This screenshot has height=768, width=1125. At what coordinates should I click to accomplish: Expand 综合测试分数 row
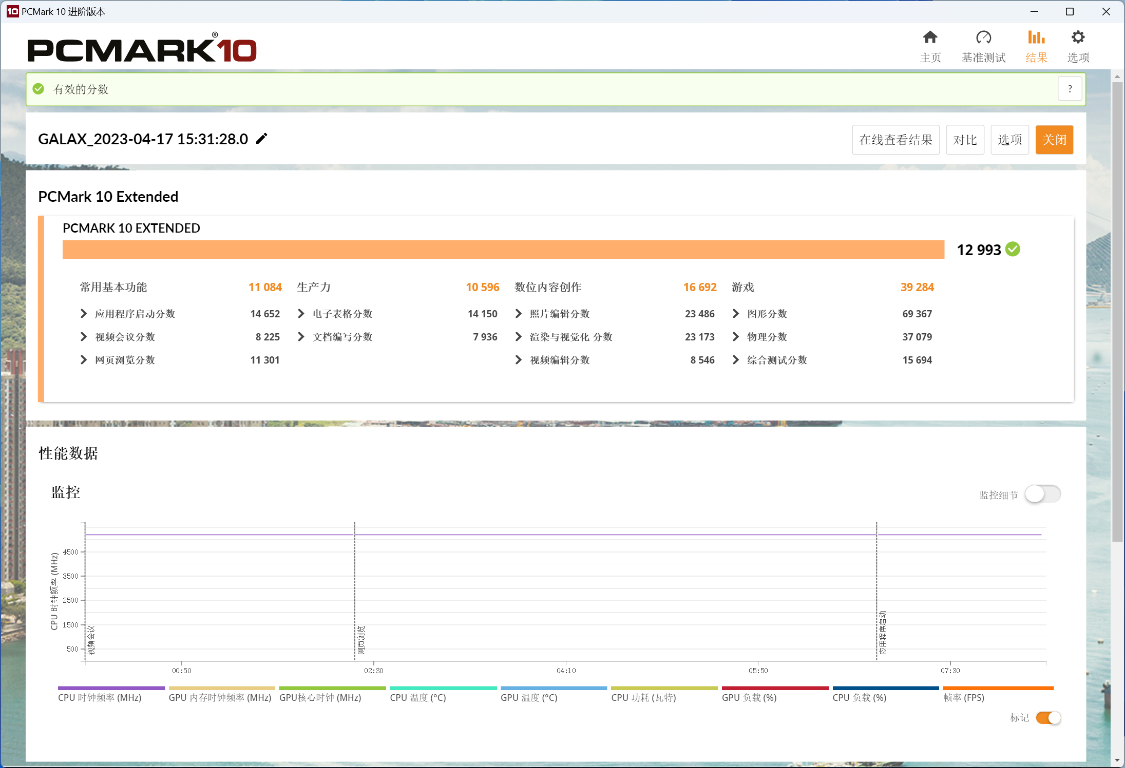pos(770,360)
